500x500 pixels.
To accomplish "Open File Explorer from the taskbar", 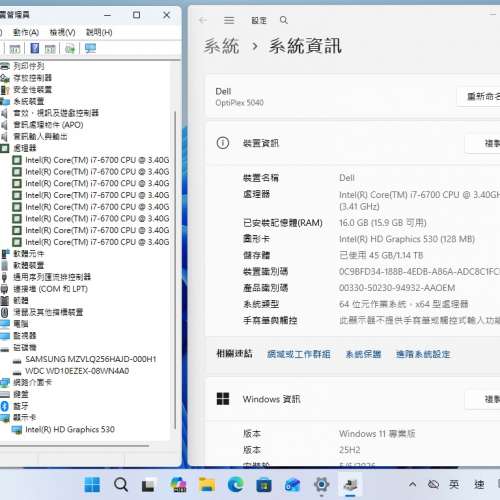I will pos(207,484).
